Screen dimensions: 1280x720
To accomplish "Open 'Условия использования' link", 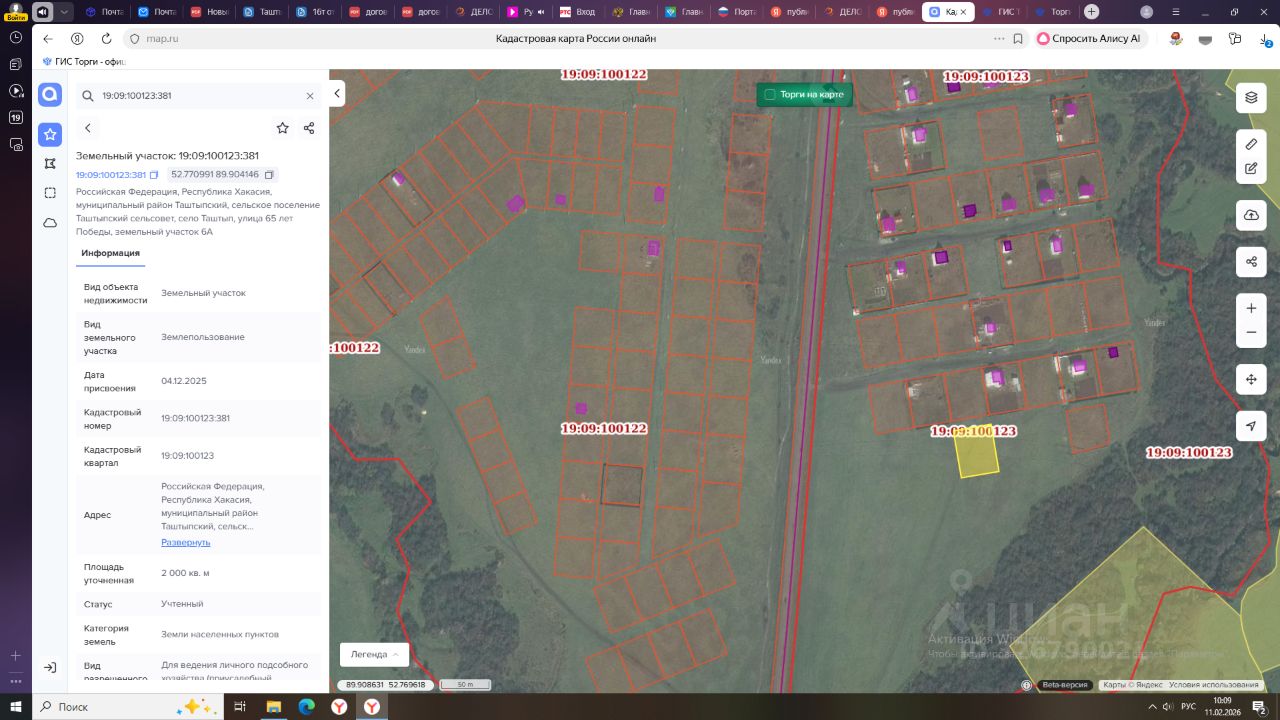I will (x=1214, y=685).
